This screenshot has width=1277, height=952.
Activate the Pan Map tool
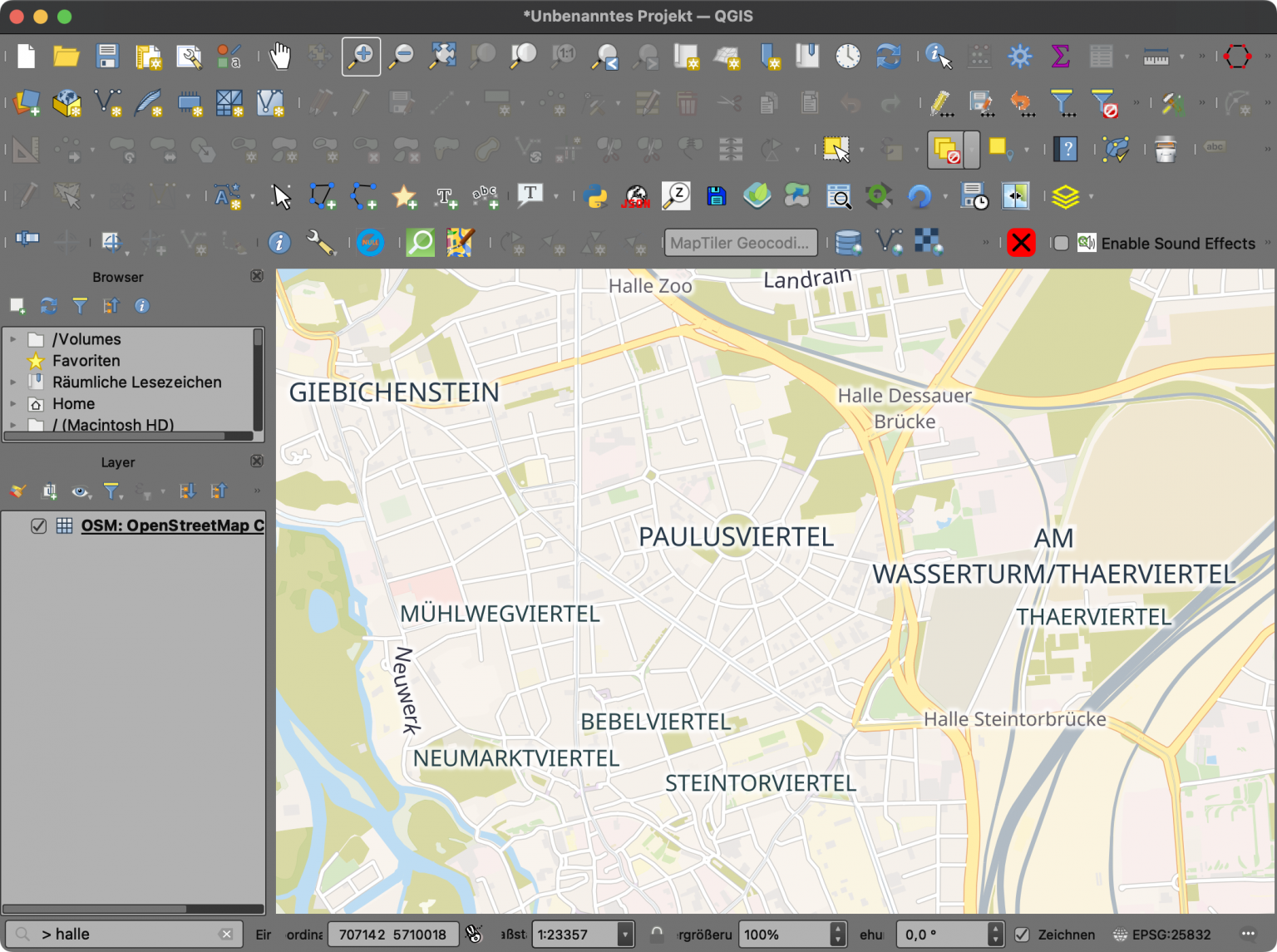[279, 56]
